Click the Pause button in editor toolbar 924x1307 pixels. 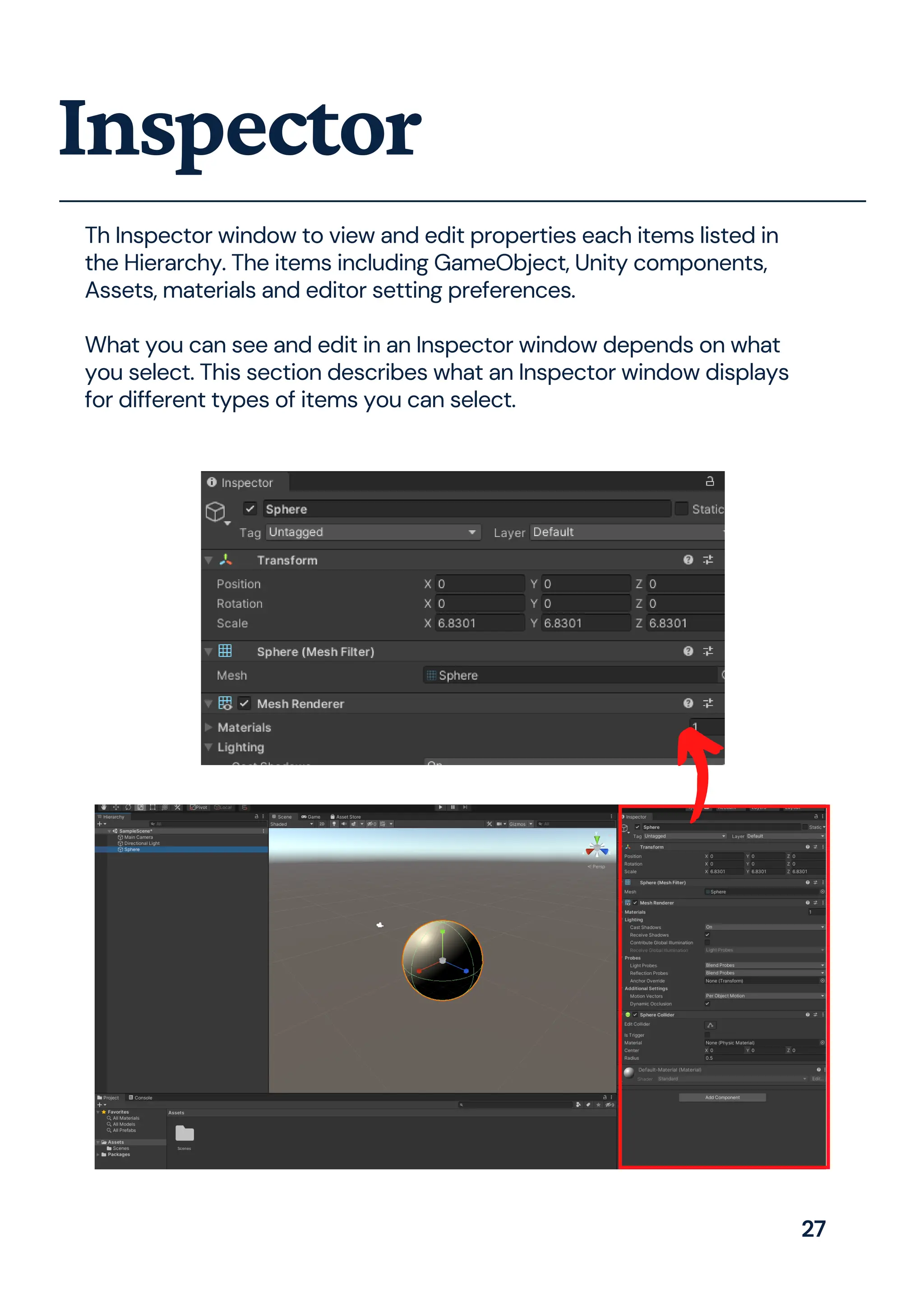453,807
